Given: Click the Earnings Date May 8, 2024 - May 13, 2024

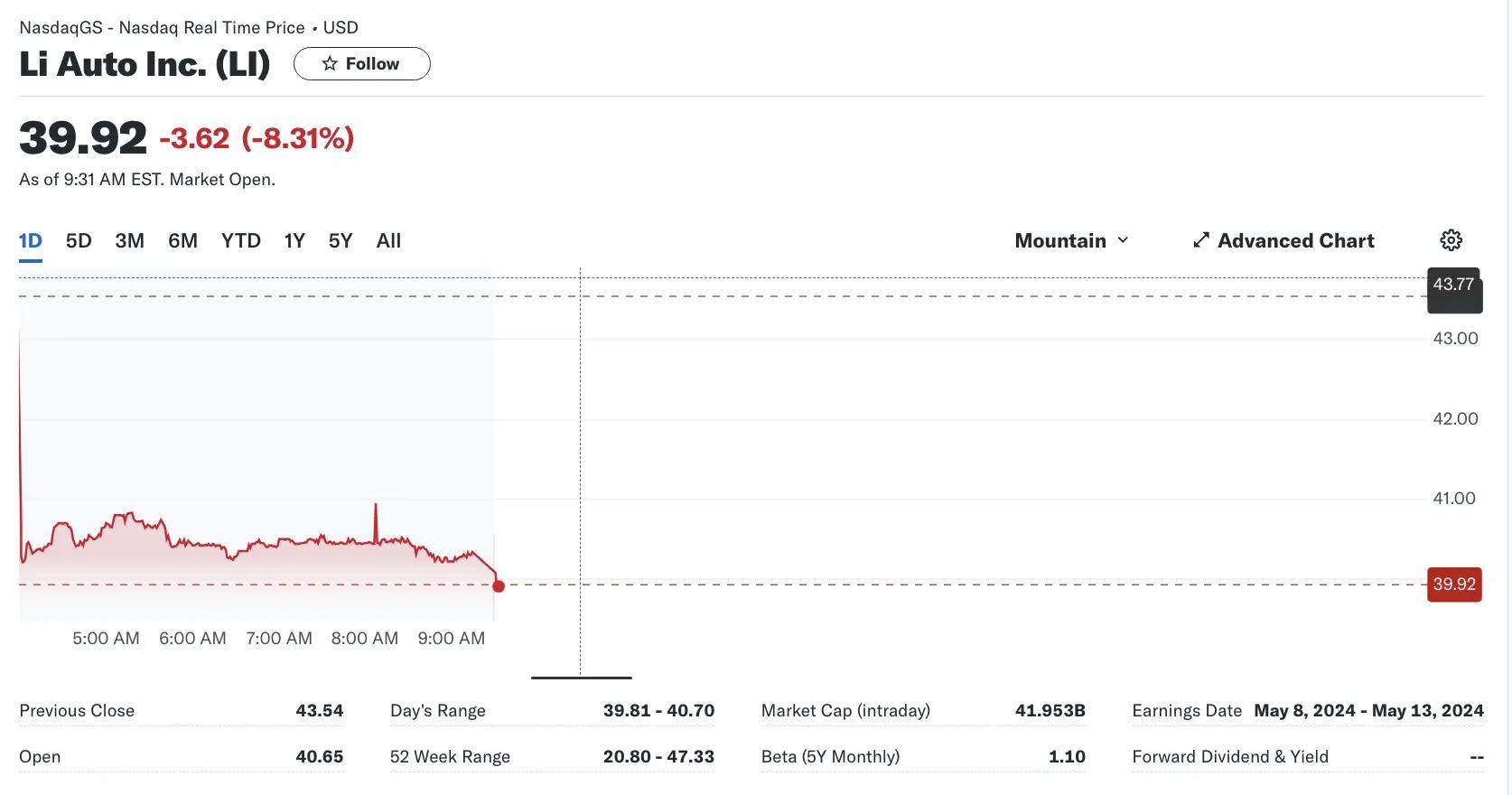Looking at the screenshot, I should 1368,711.
